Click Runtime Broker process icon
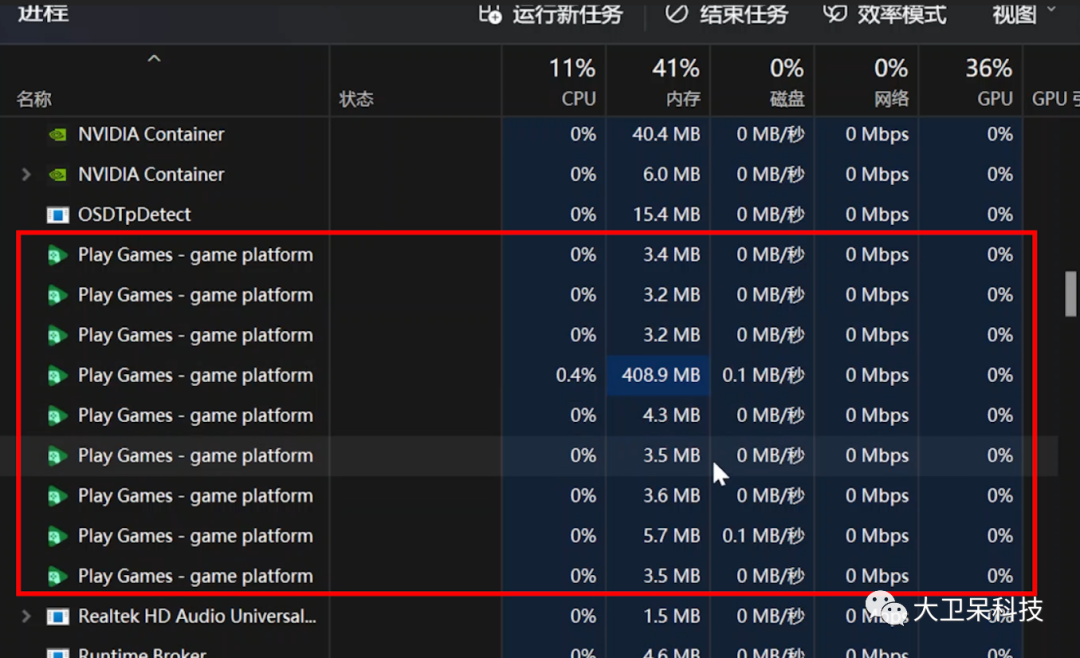 [58, 653]
